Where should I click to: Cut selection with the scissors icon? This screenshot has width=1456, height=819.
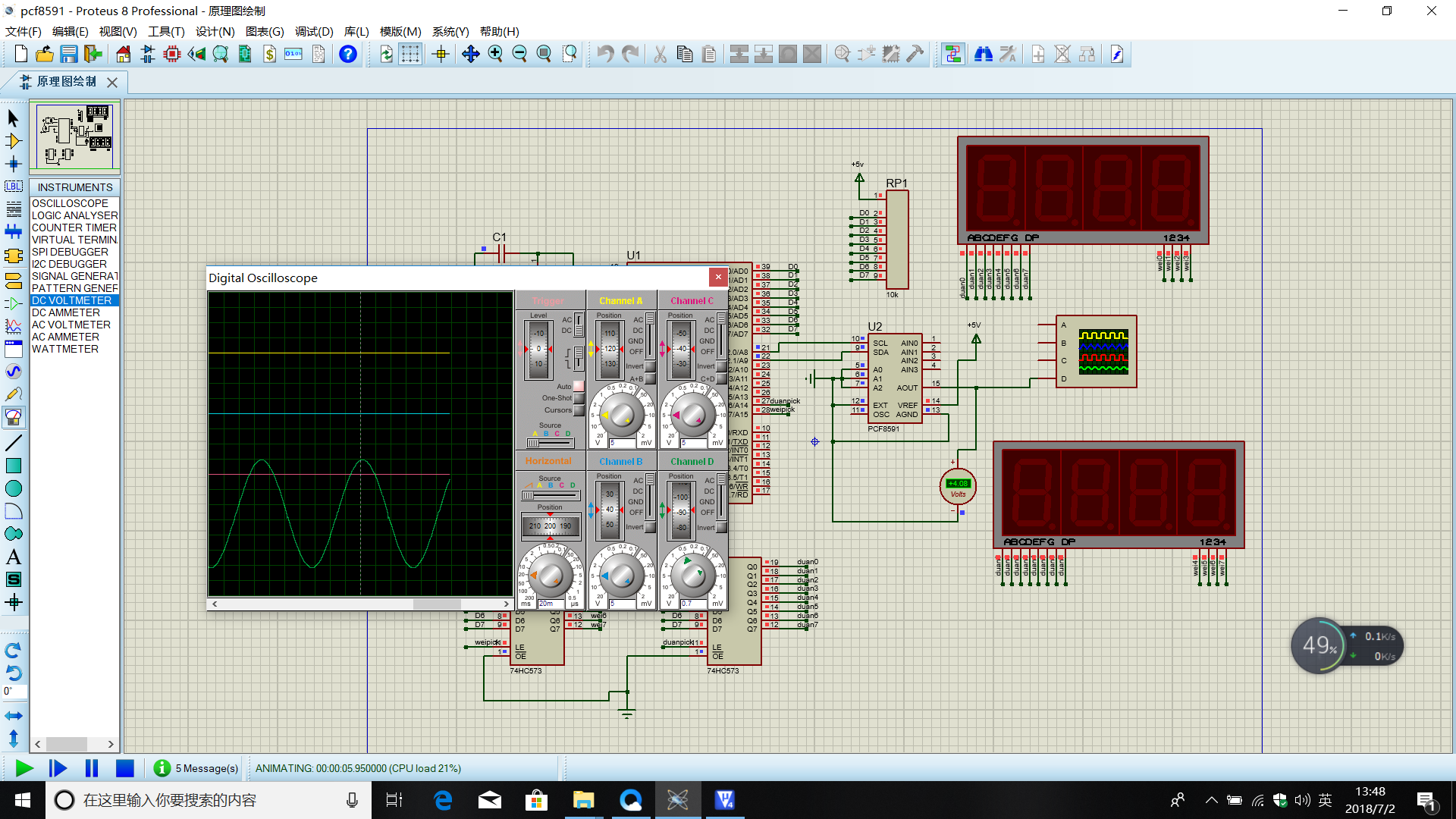[x=660, y=54]
